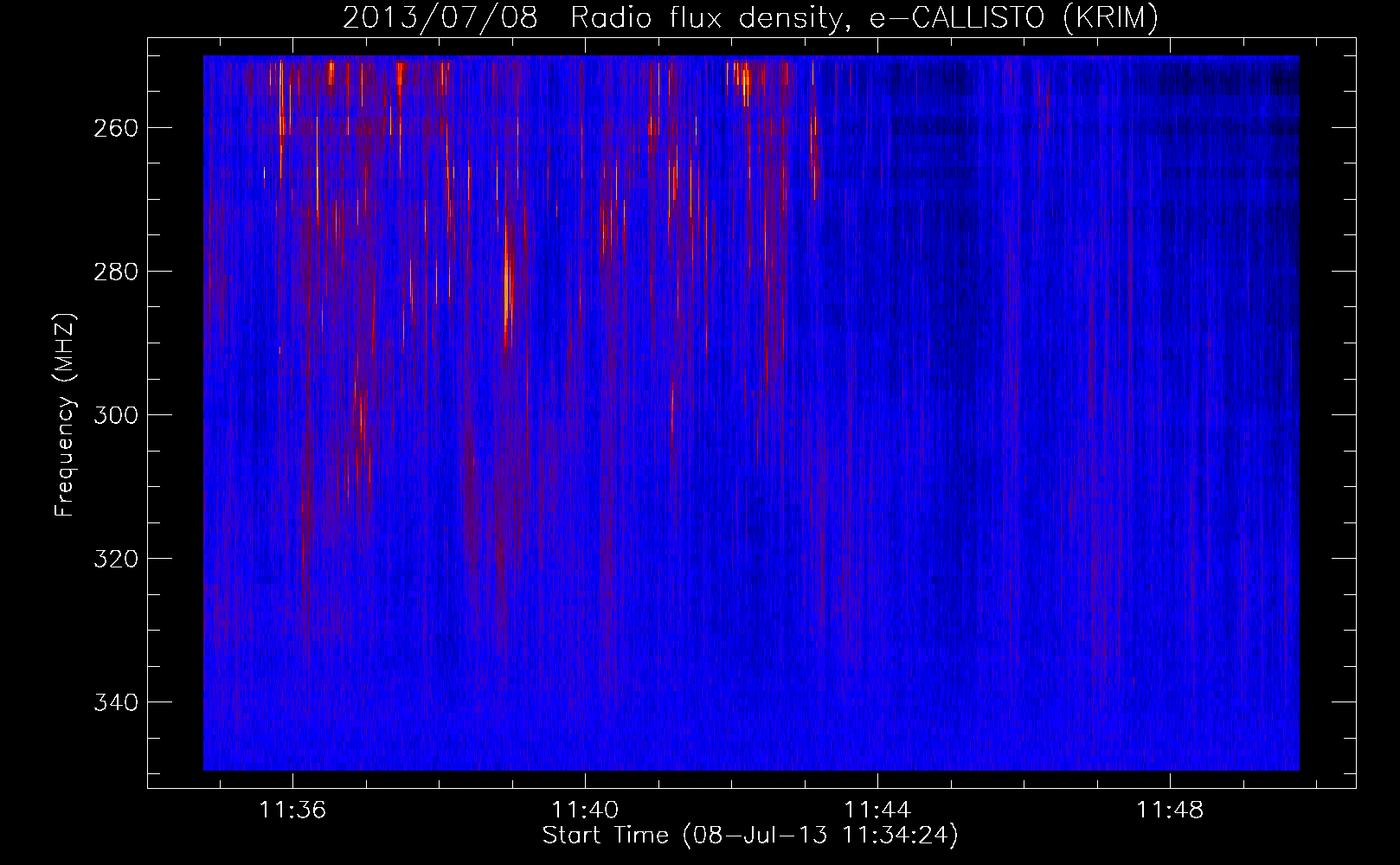The width and height of the screenshot is (1400, 865).
Task: Click the "Frequency (MHZ)" axis label
Action: point(65,414)
